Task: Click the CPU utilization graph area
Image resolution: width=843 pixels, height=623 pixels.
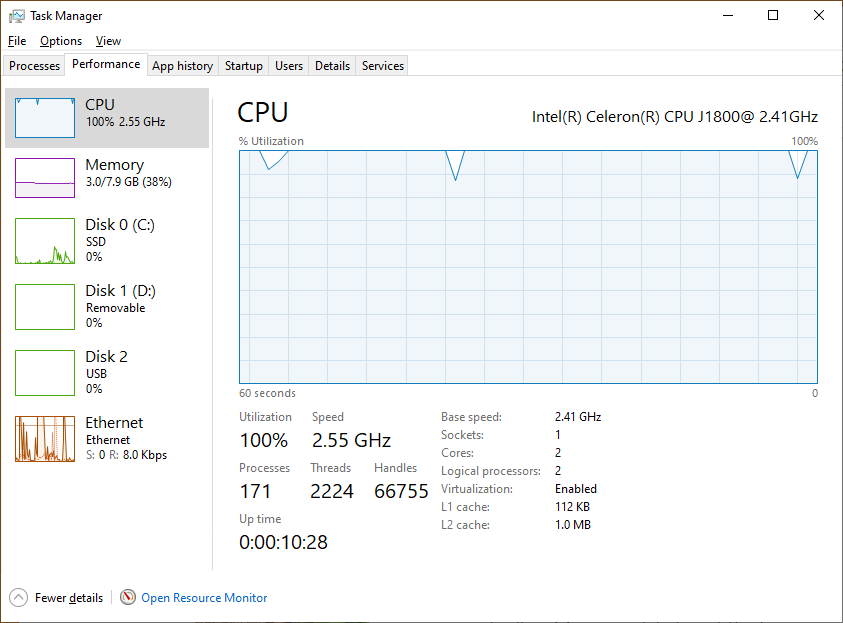Action: [528, 267]
